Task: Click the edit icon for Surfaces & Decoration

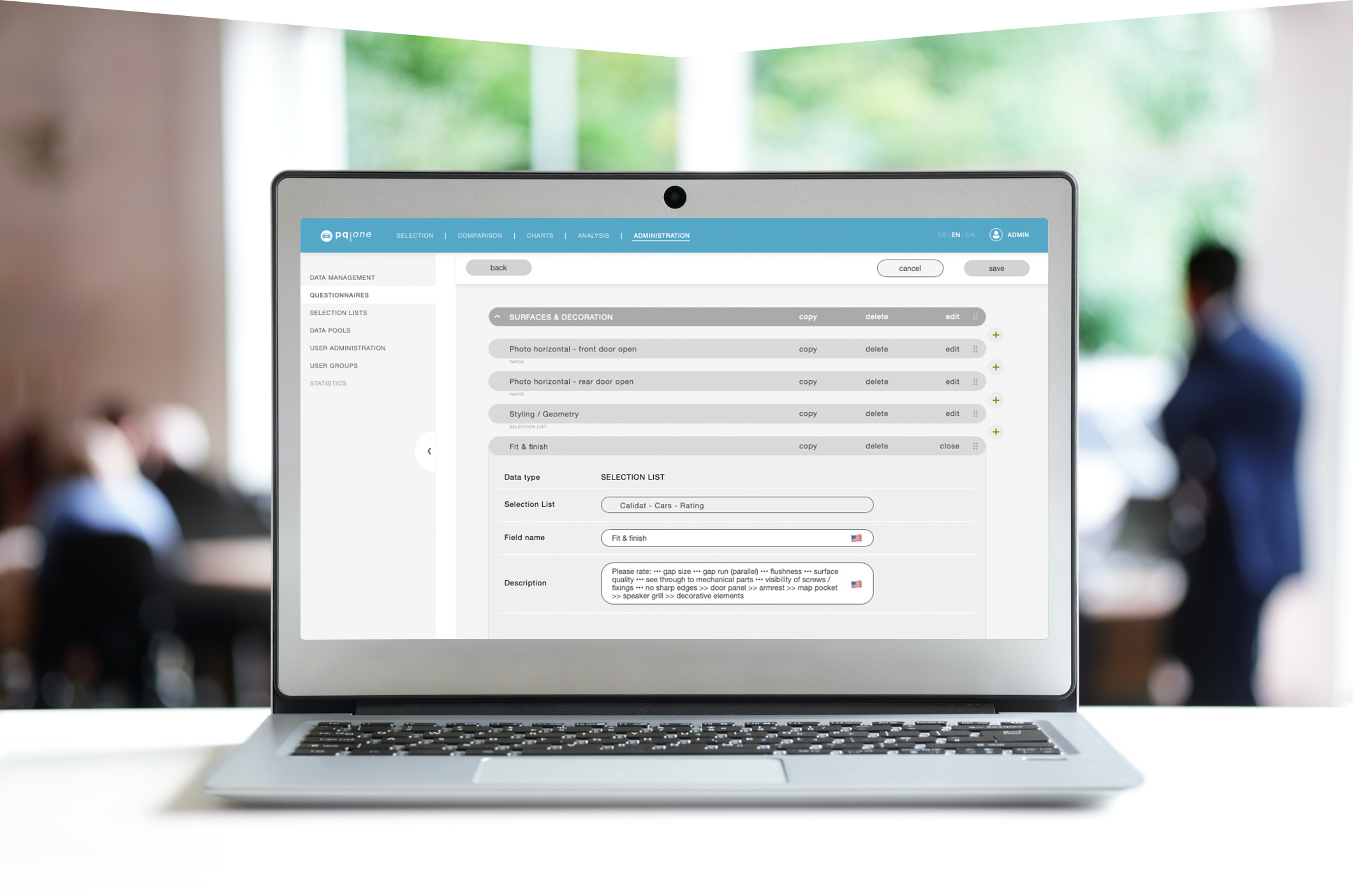Action: [x=951, y=316]
